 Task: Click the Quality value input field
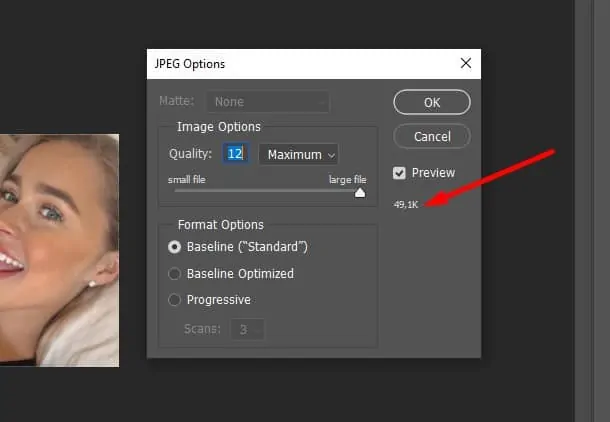pyautogui.click(x=235, y=154)
